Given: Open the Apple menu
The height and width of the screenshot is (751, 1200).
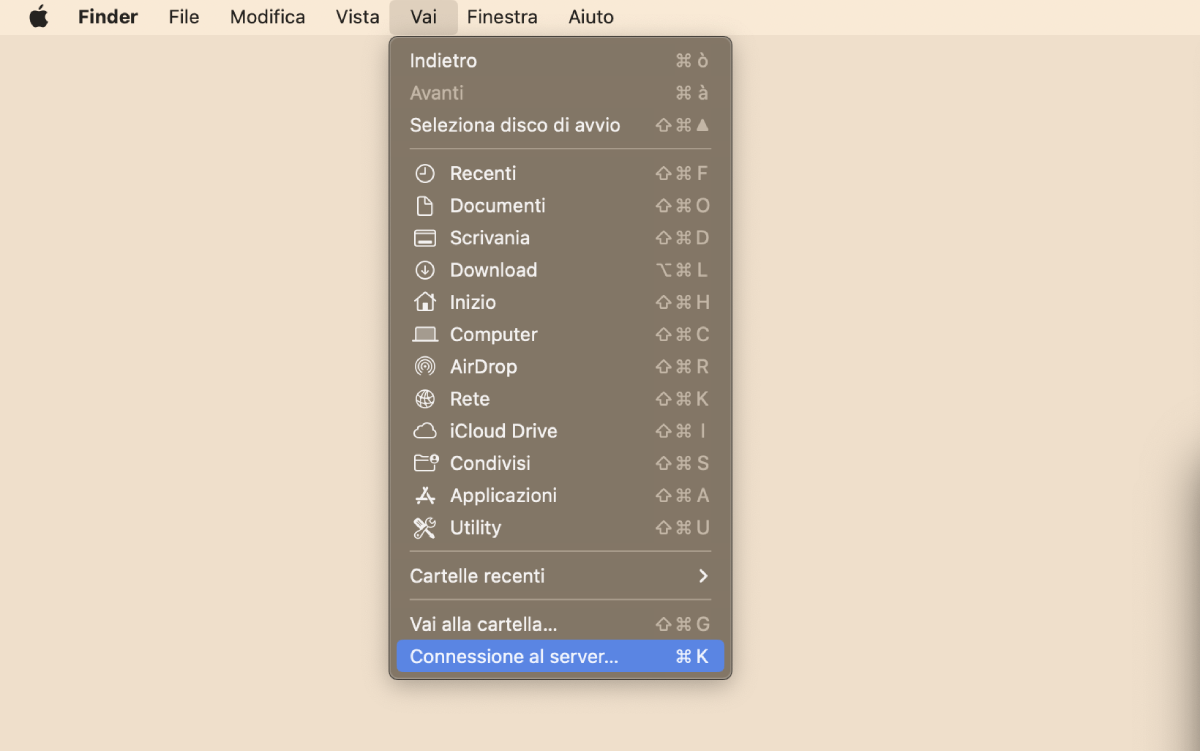Looking at the screenshot, I should pos(39,17).
